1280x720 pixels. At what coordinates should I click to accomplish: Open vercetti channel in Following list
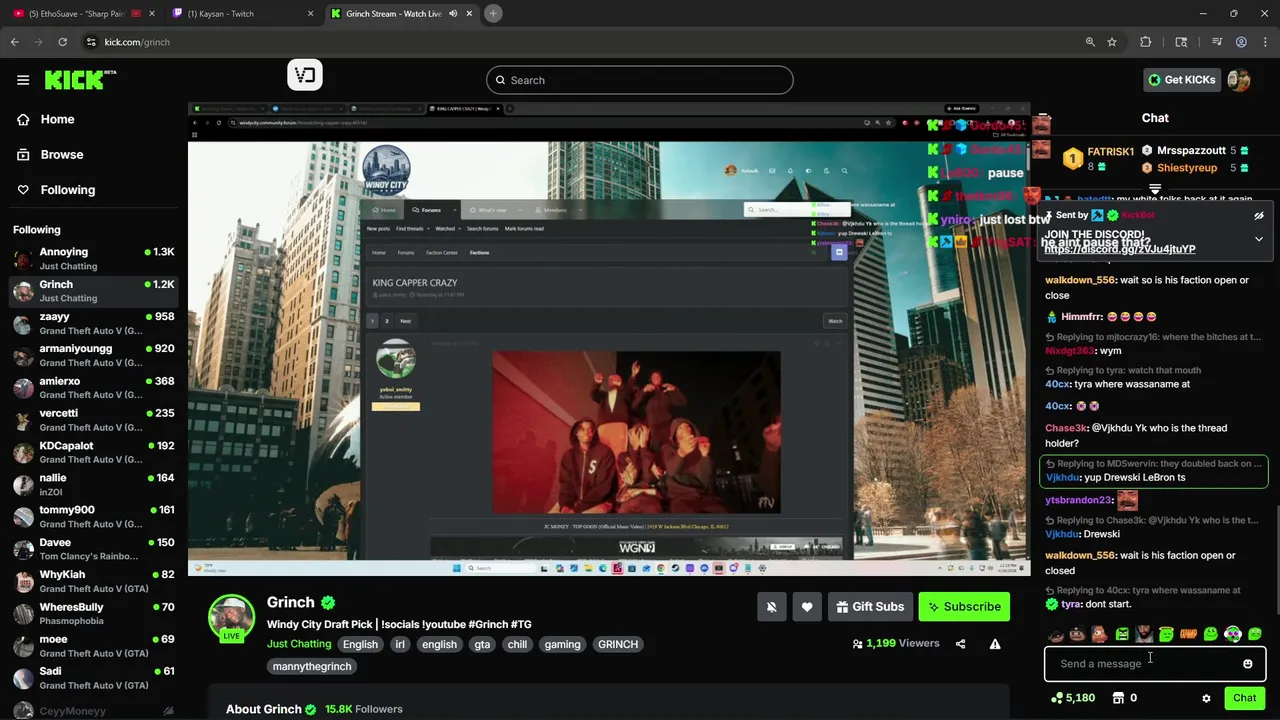point(93,419)
